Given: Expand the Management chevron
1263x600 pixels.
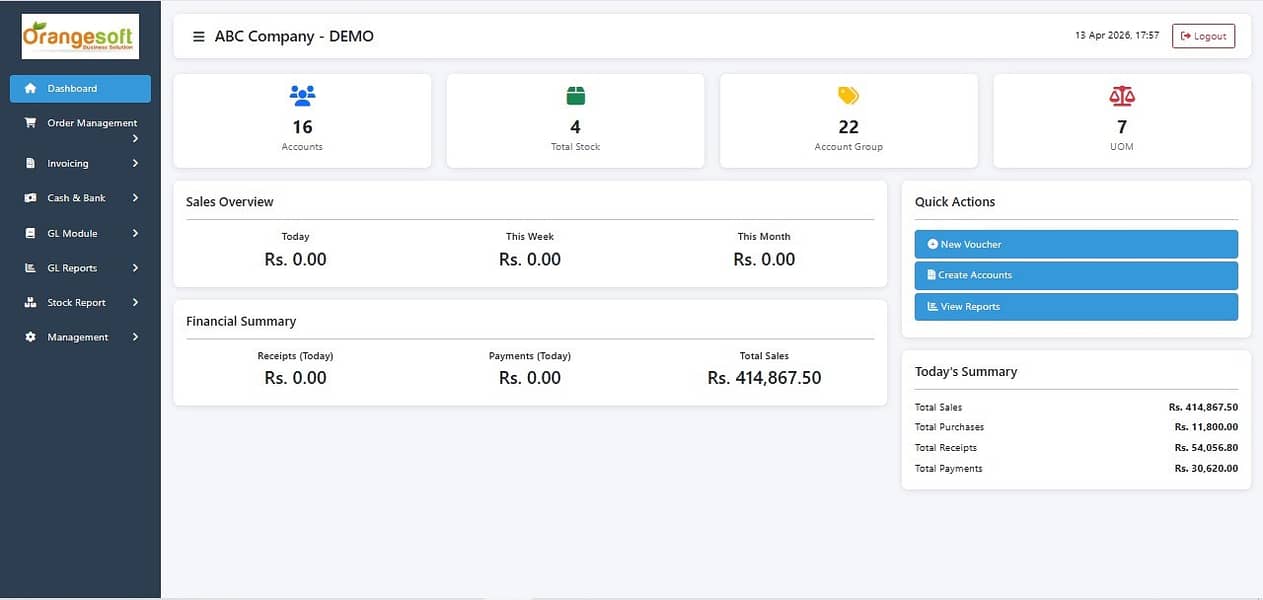Looking at the screenshot, I should (135, 337).
